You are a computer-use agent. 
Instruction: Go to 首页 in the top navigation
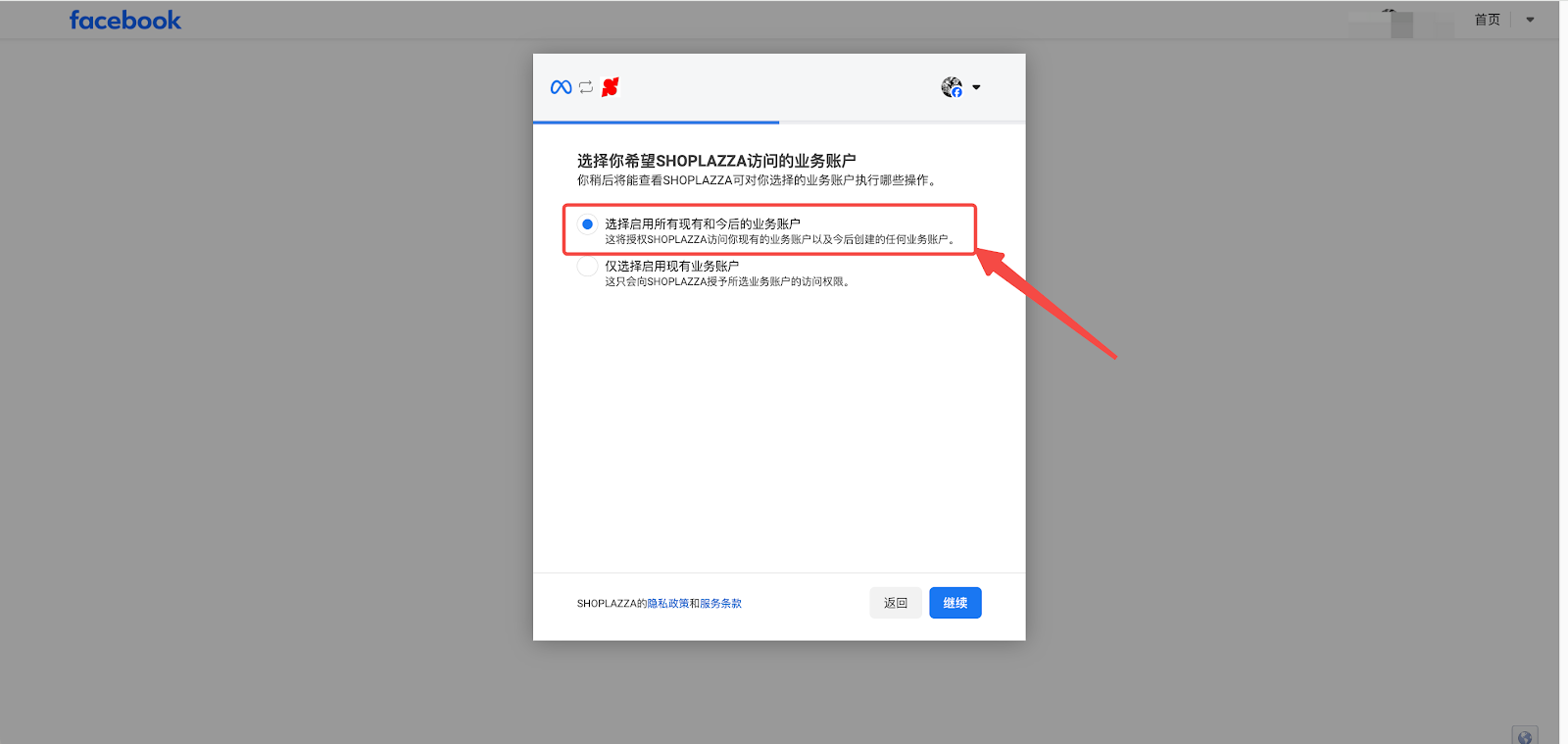click(x=1487, y=20)
